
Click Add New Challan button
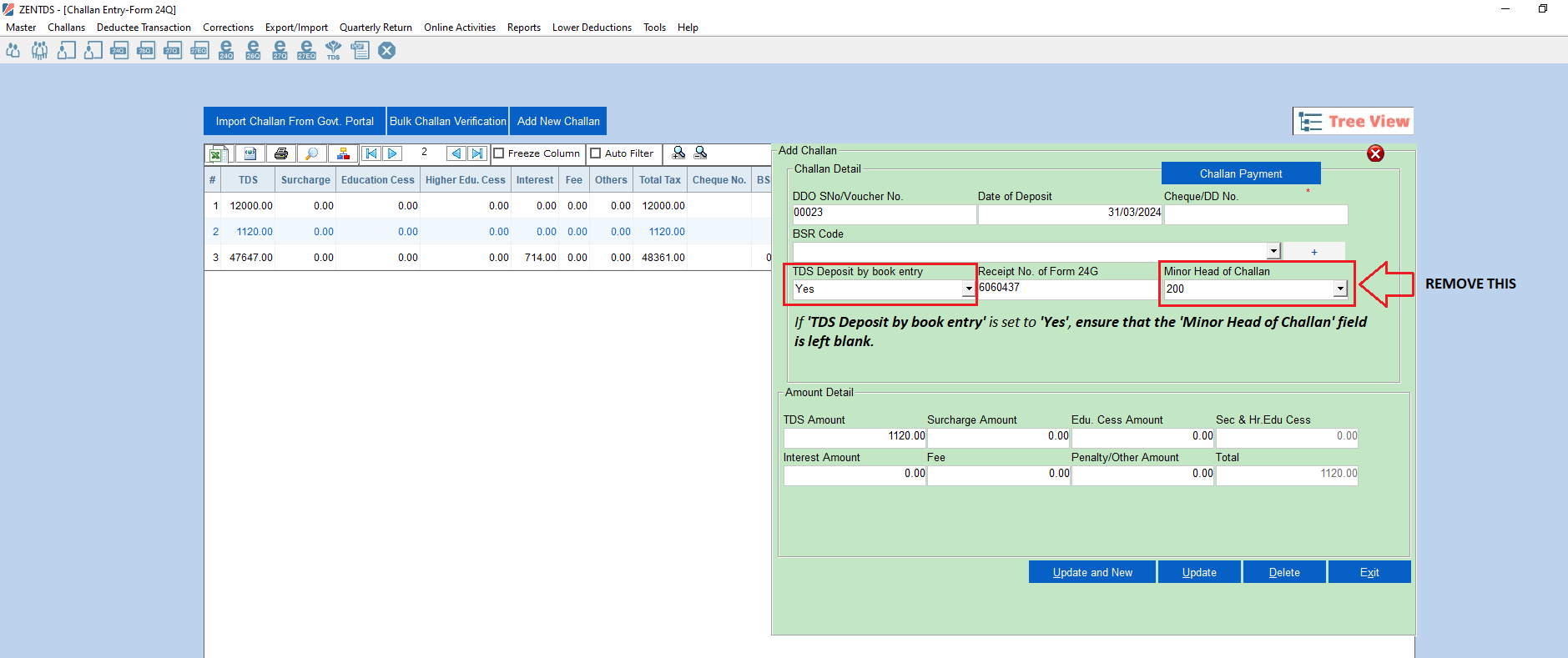click(x=558, y=121)
